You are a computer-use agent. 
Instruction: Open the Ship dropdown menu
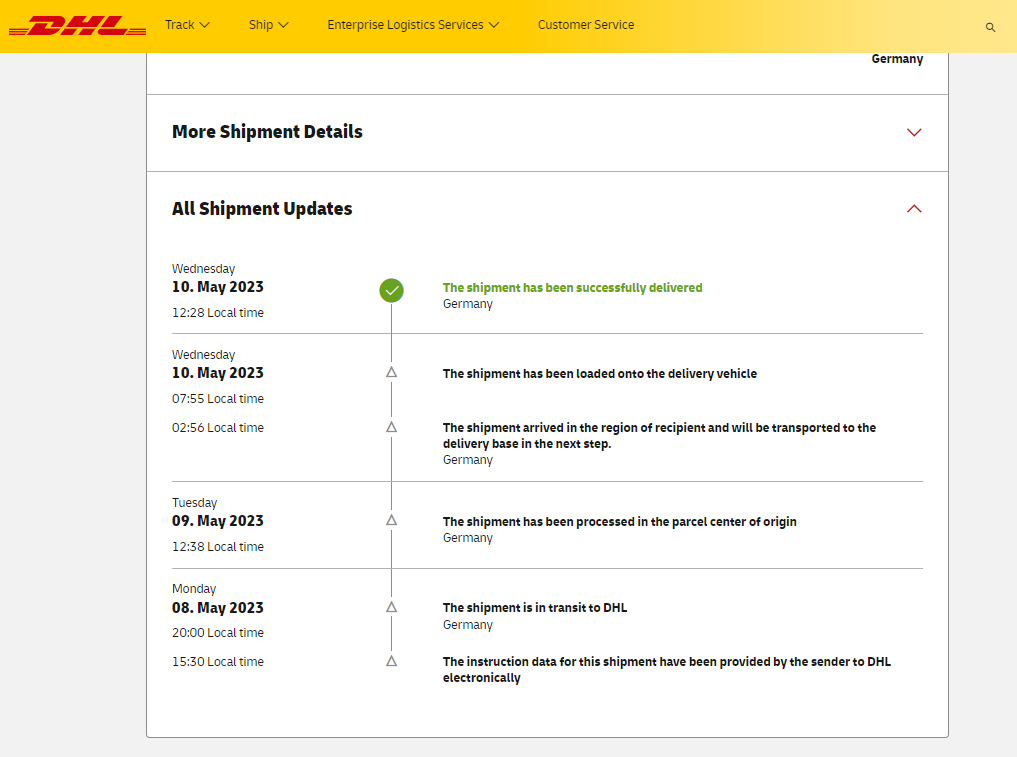tap(268, 25)
